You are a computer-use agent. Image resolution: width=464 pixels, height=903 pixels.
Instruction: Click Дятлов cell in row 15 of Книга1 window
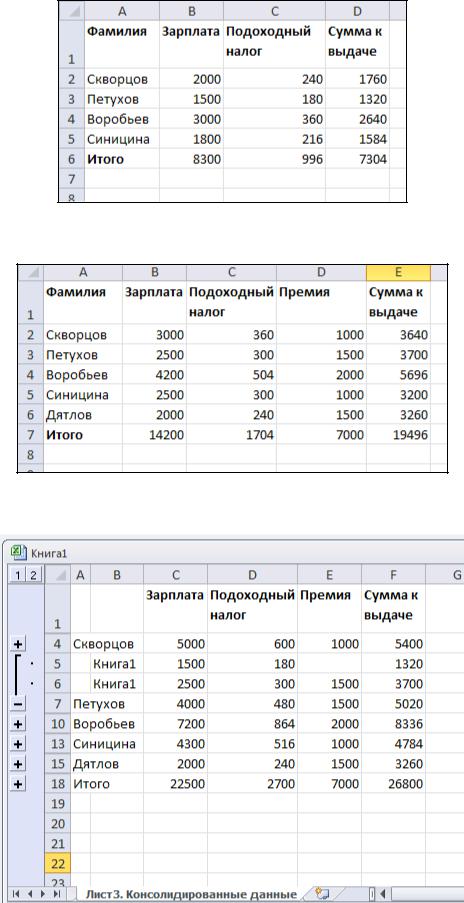click(96, 764)
